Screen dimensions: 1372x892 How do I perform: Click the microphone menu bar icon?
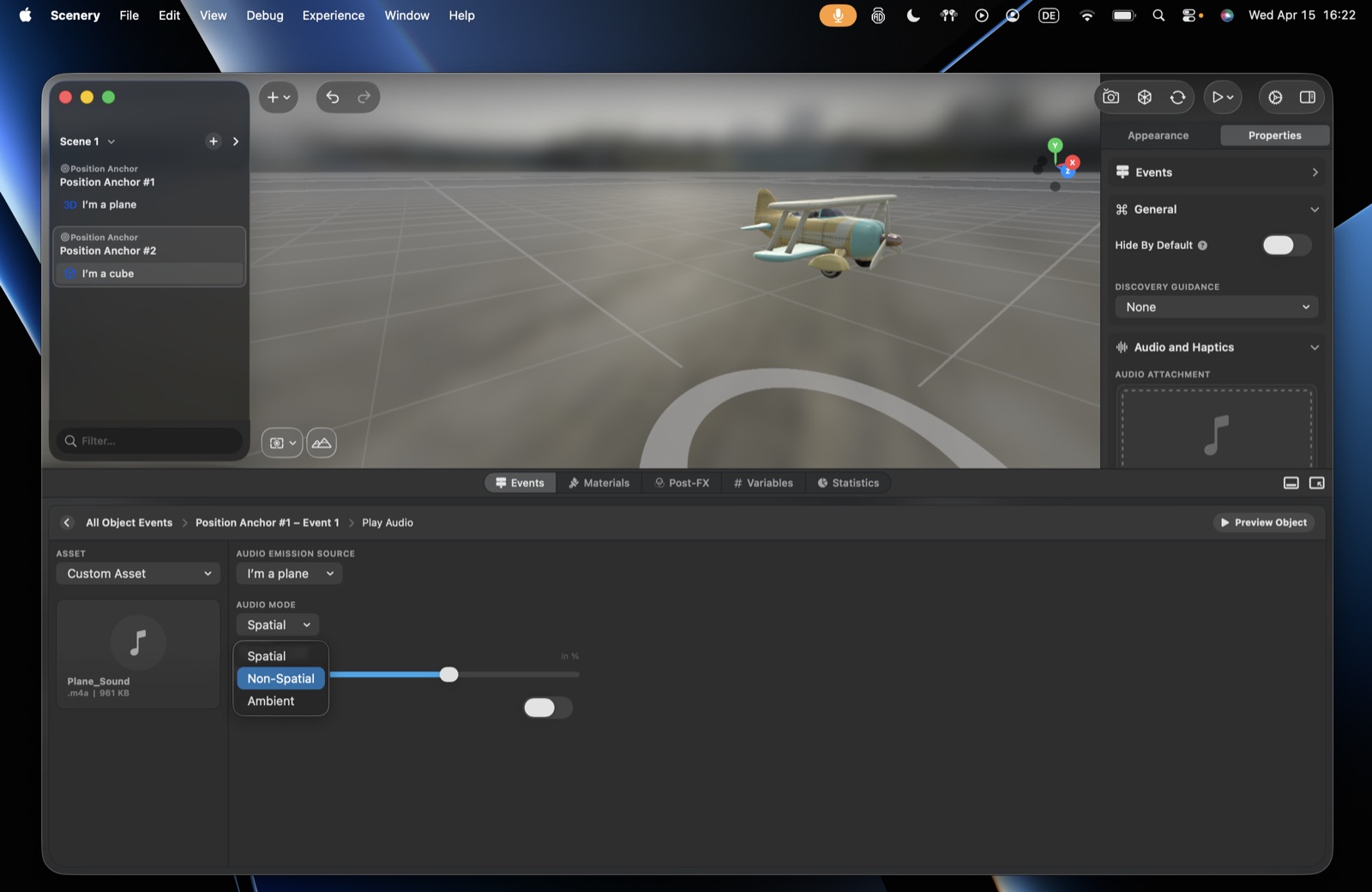click(838, 15)
